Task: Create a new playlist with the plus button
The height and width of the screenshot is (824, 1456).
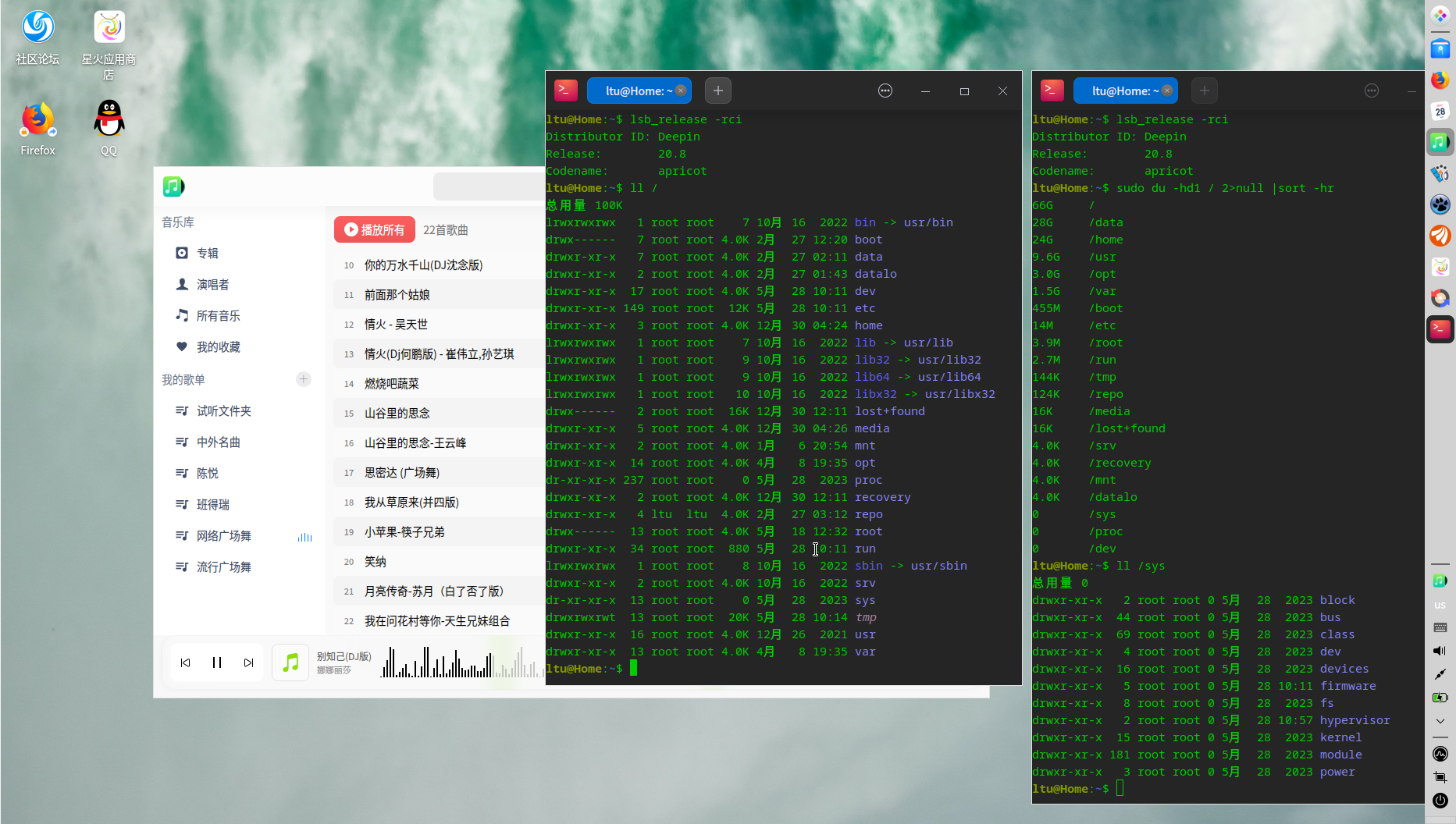Action: tap(303, 379)
